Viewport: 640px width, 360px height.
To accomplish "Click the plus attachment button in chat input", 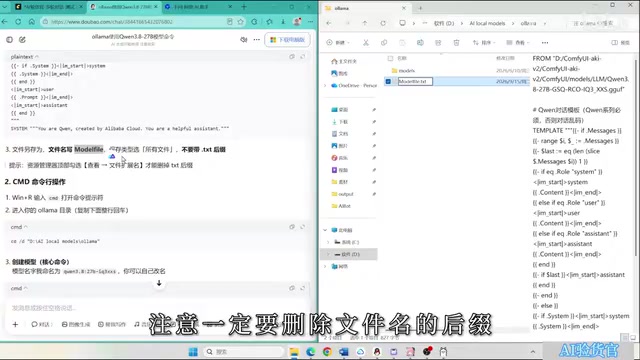I will pos(15,324).
